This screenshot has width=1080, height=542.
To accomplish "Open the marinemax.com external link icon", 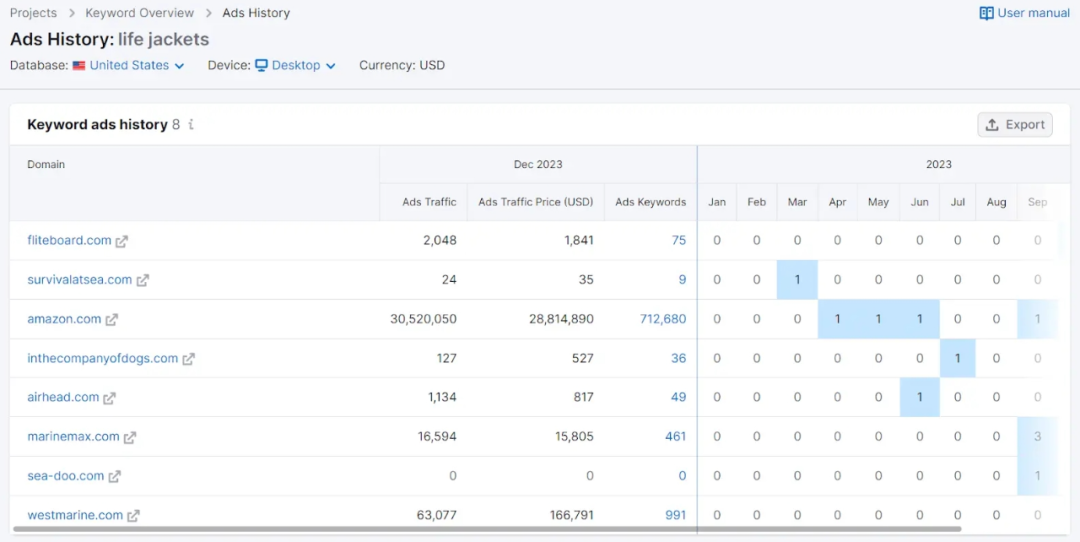I will 130,437.
